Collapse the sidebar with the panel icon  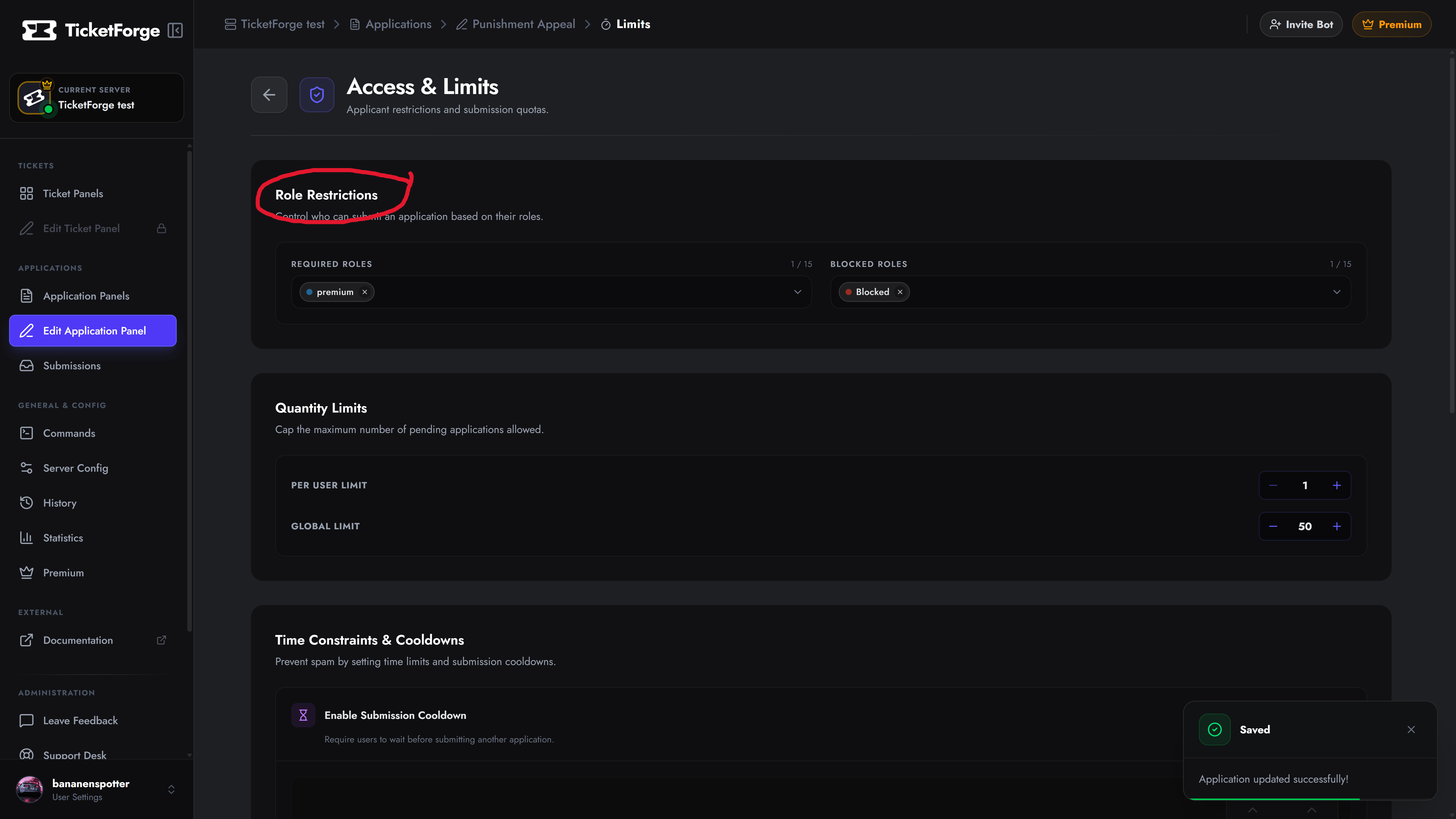click(x=175, y=30)
